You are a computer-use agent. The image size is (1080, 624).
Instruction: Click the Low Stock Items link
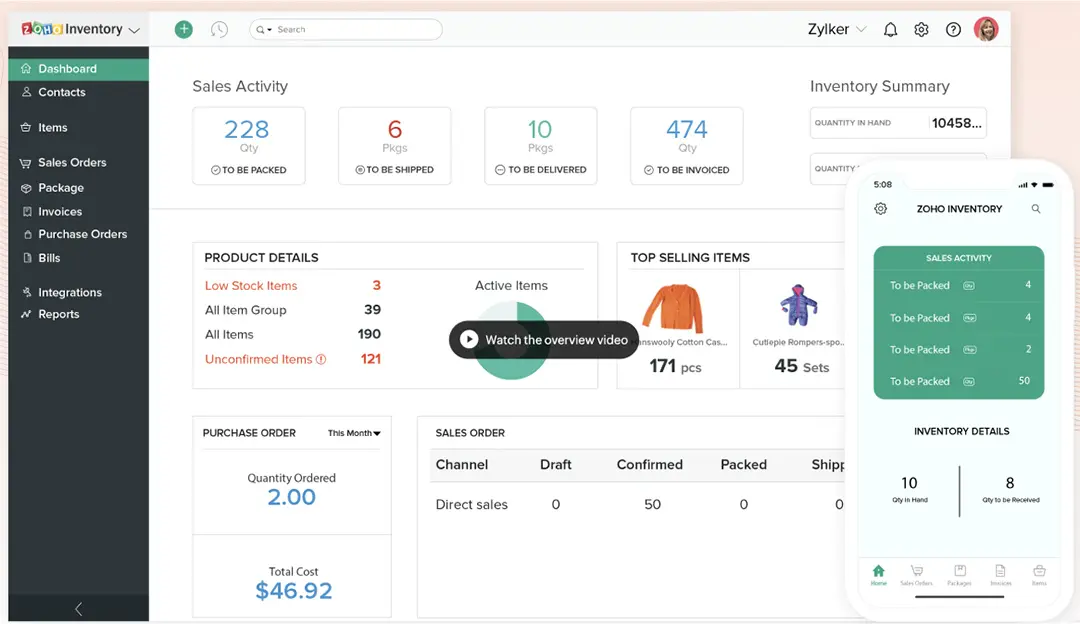(251, 286)
